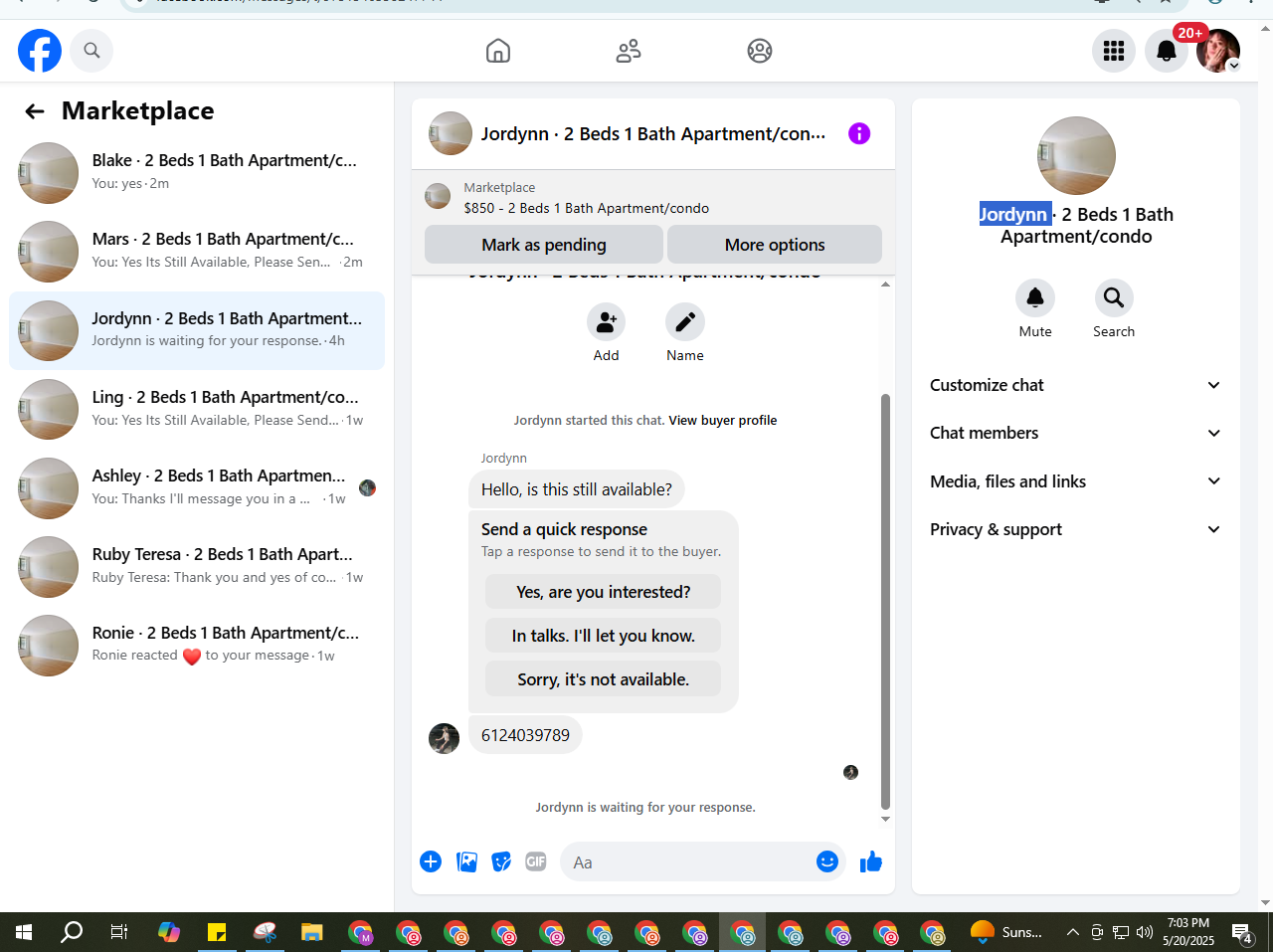Open View buyer profile link
Image resolution: width=1273 pixels, height=952 pixels.
pyautogui.click(x=723, y=421)
